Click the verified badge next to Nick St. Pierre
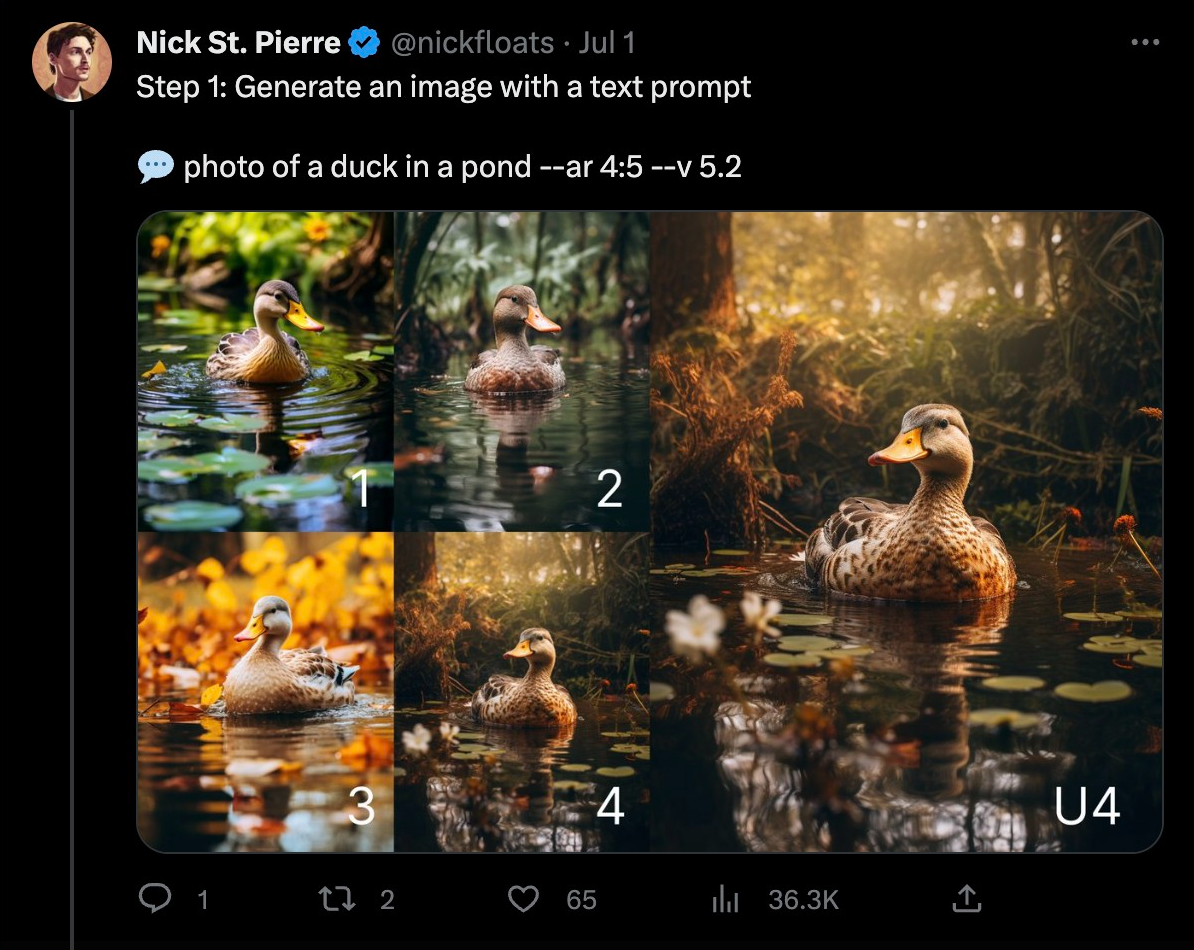Screen dimensions: 1194x950 [x=362, y=42]
